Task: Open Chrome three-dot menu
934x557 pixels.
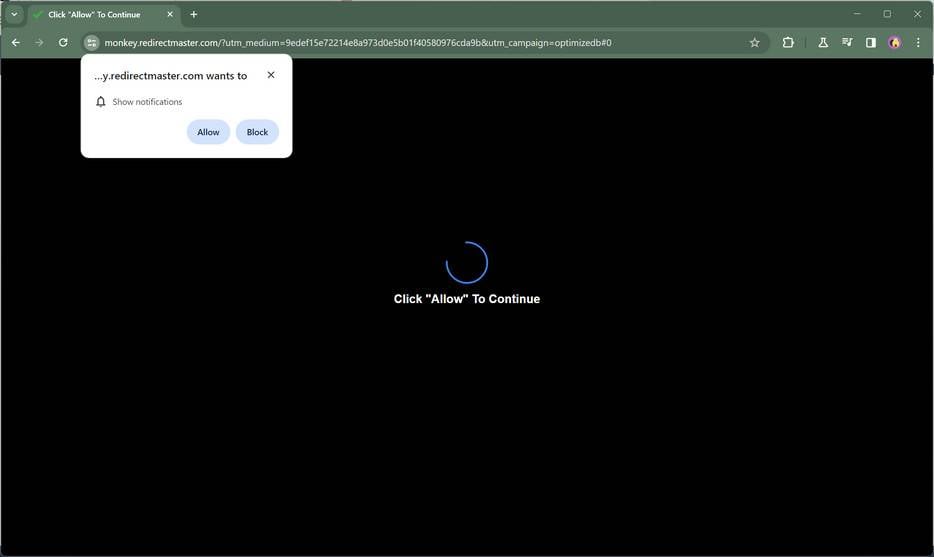Action: coord(918,42)
